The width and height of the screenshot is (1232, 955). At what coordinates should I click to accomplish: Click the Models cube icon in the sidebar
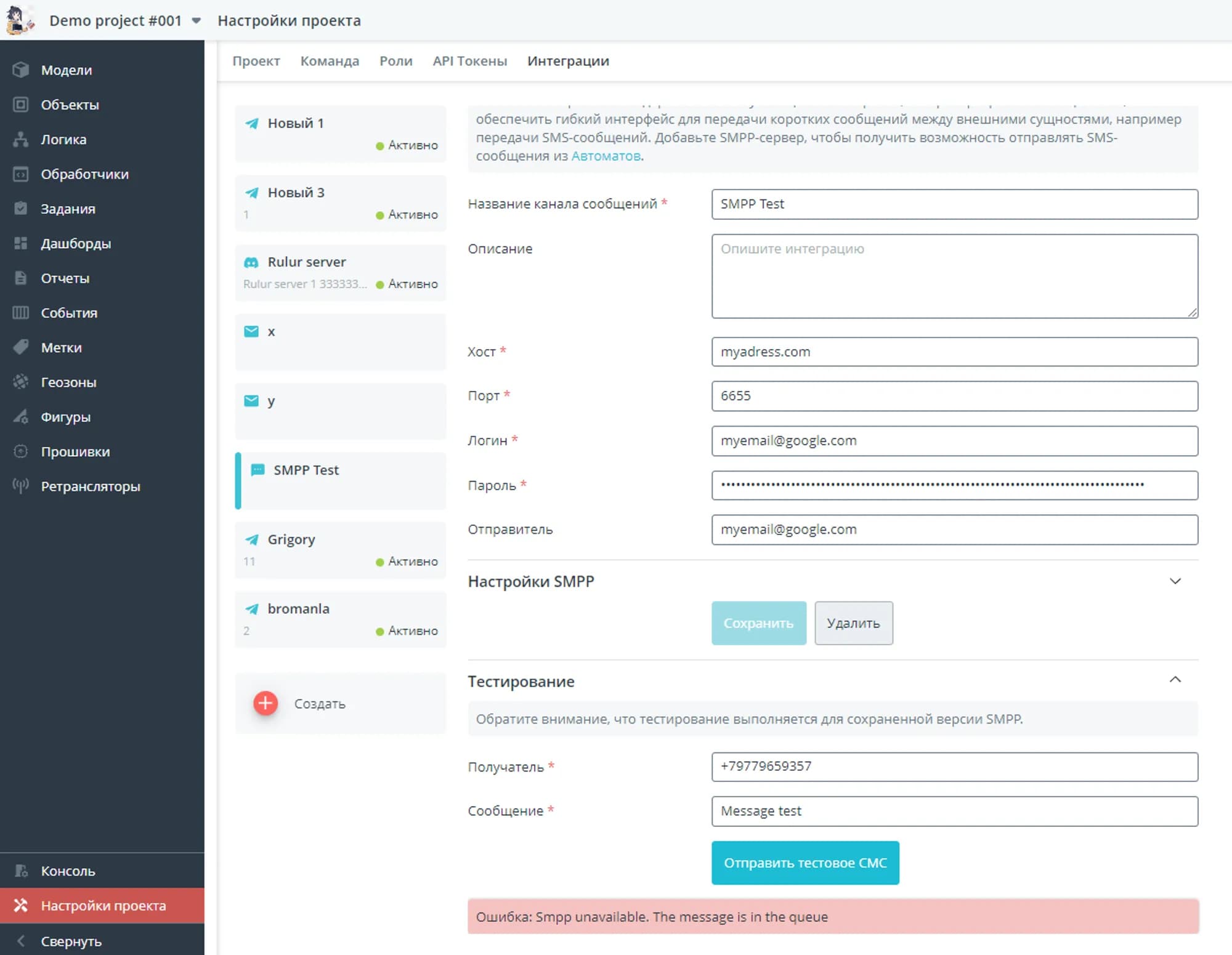coord(21,70)
